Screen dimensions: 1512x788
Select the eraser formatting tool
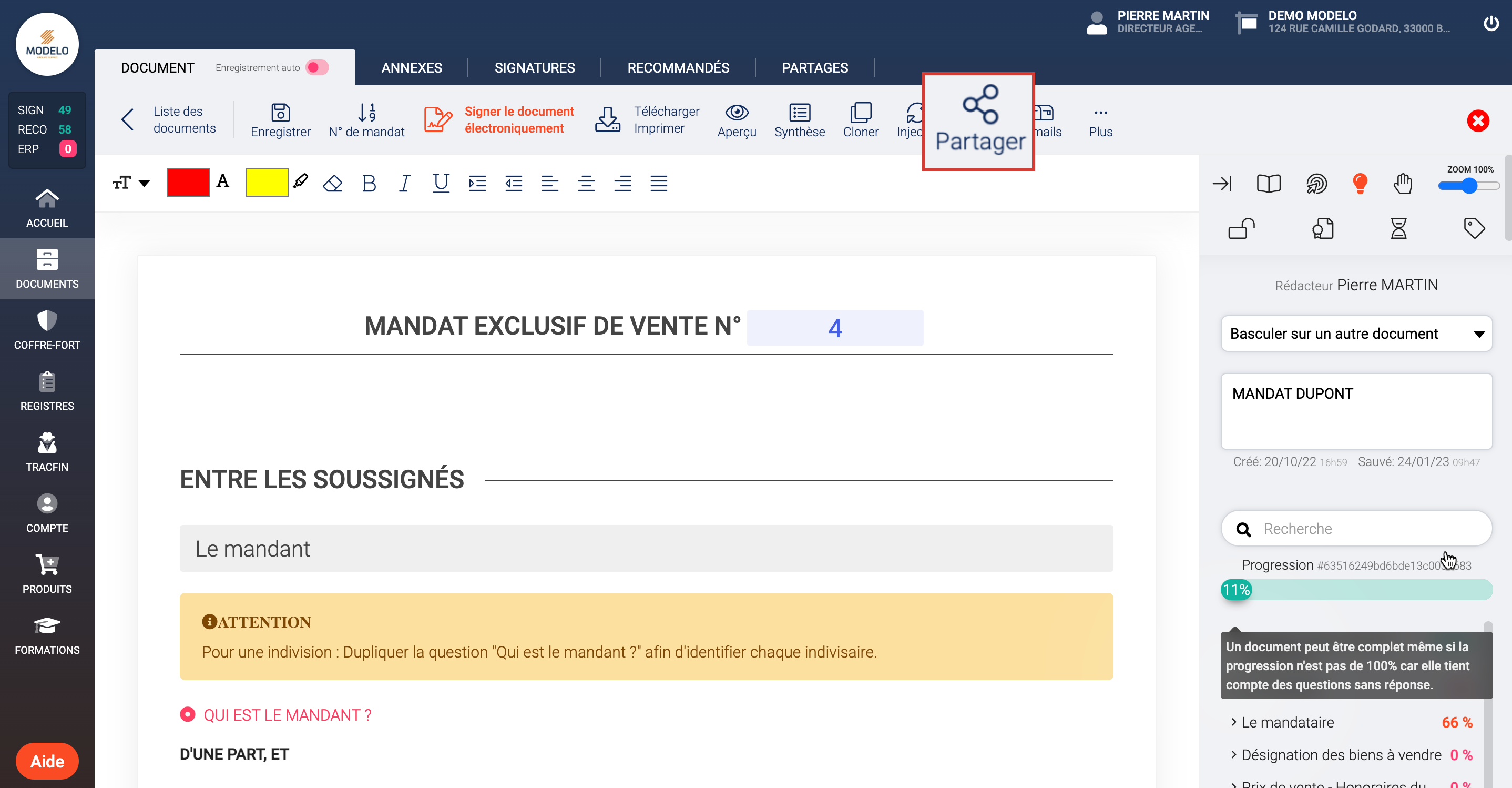coord(332,183)
